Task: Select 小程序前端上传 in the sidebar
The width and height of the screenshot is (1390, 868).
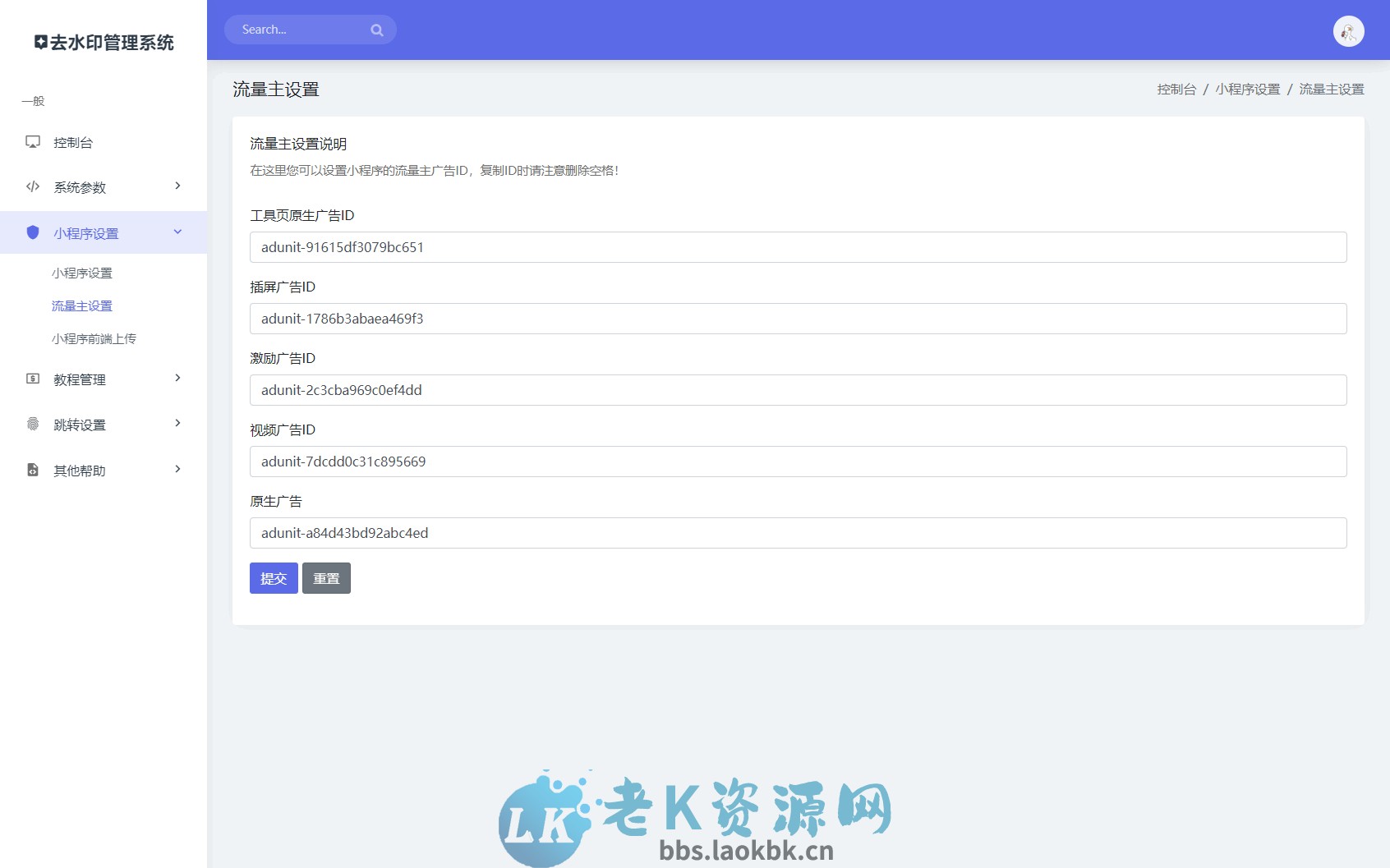Action: (94, 338)
